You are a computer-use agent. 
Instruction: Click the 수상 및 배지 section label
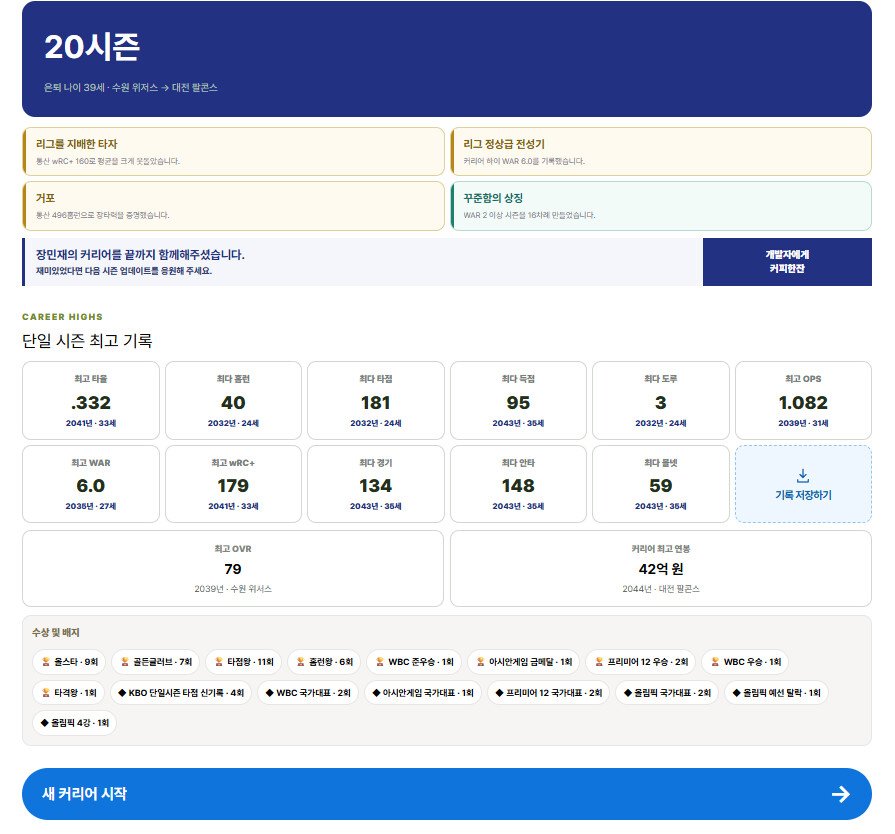click(x=55, y=632)
